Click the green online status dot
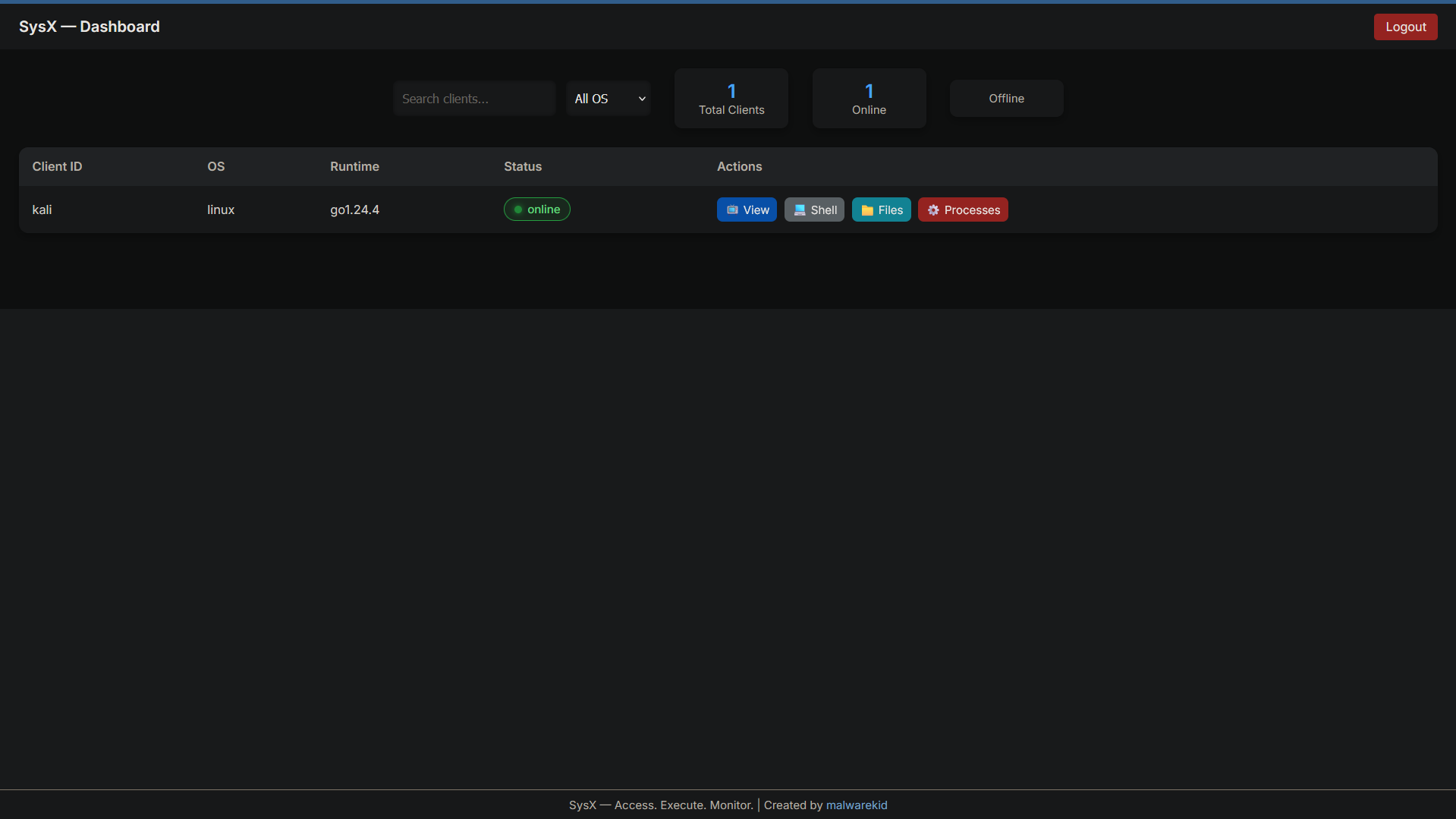The width and height of the screenshot is (1456, 819). pyautogui.click(x=518, y=209)
